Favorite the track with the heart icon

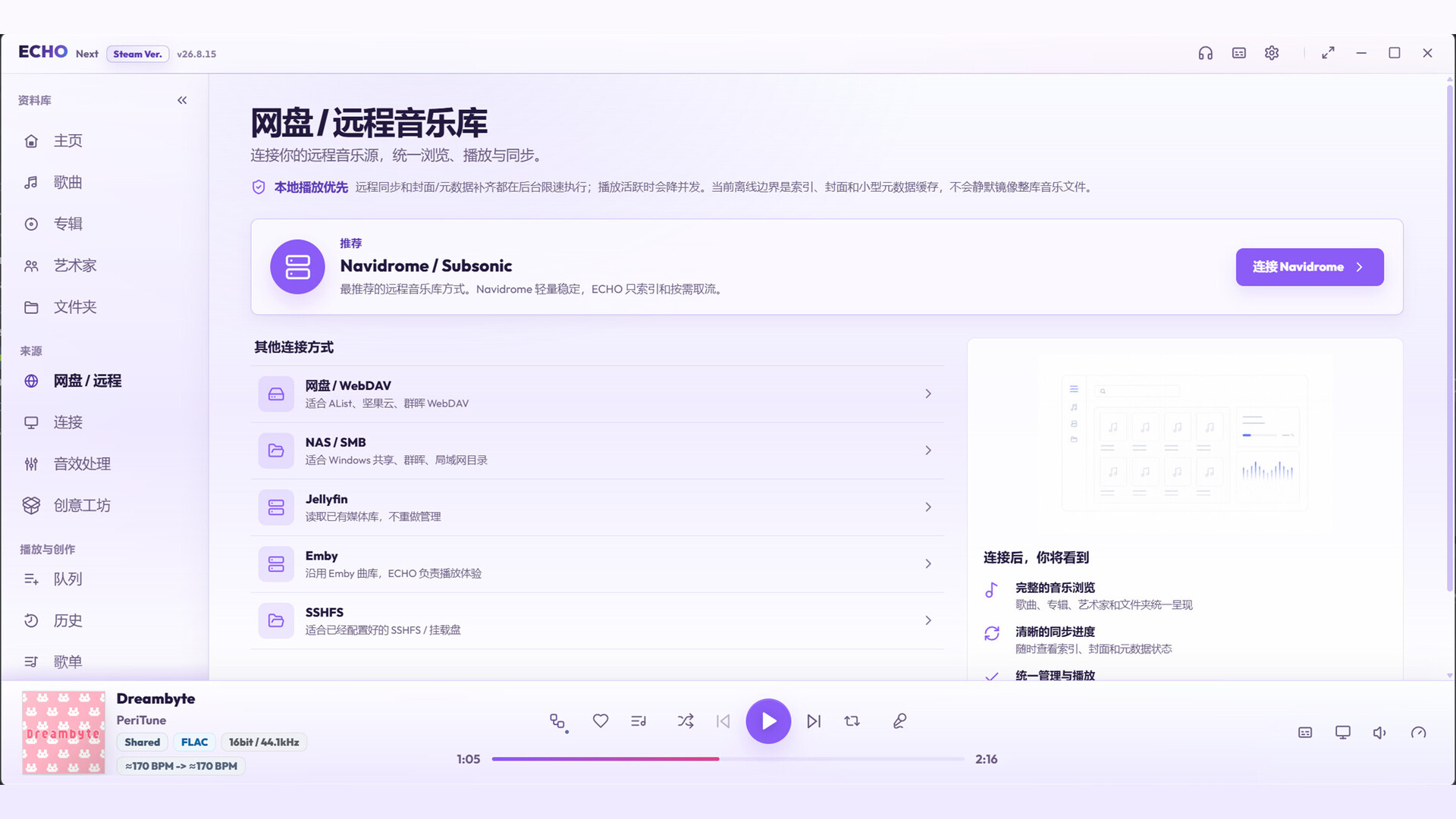[601, 721]
